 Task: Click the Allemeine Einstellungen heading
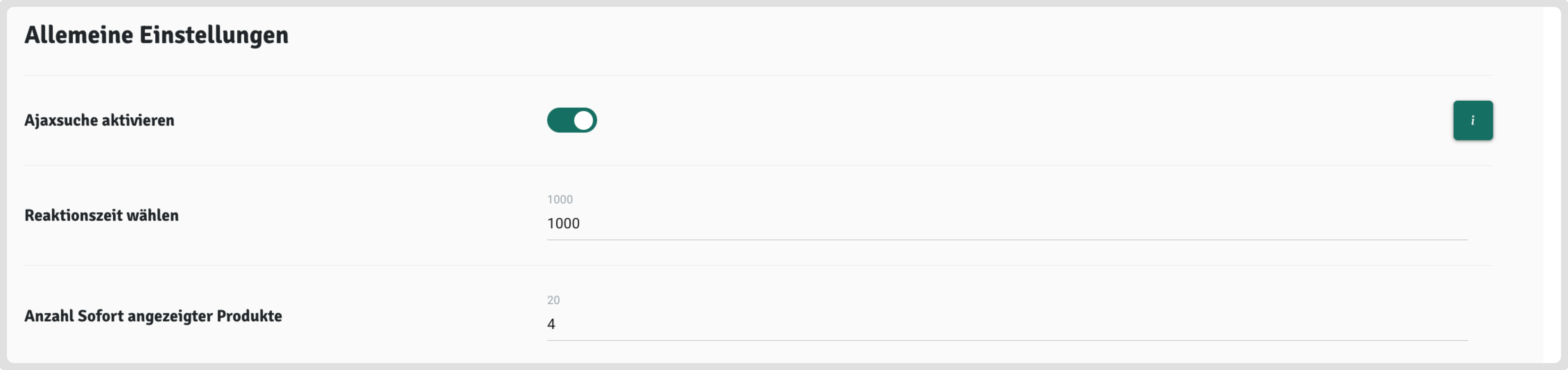pos(156,35)
